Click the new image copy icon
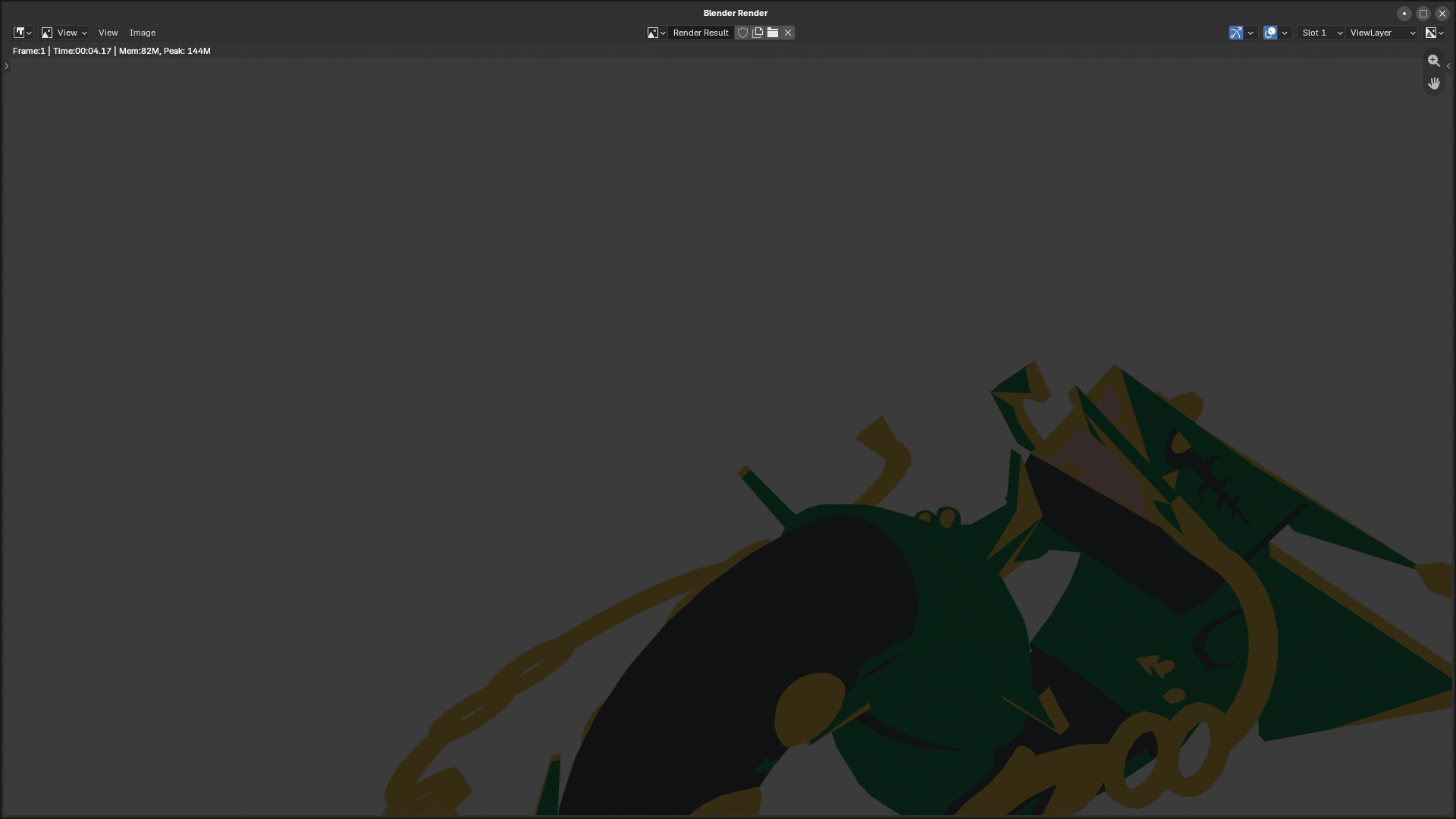Screen dimensions: 1456x819 tap(758, 33)
